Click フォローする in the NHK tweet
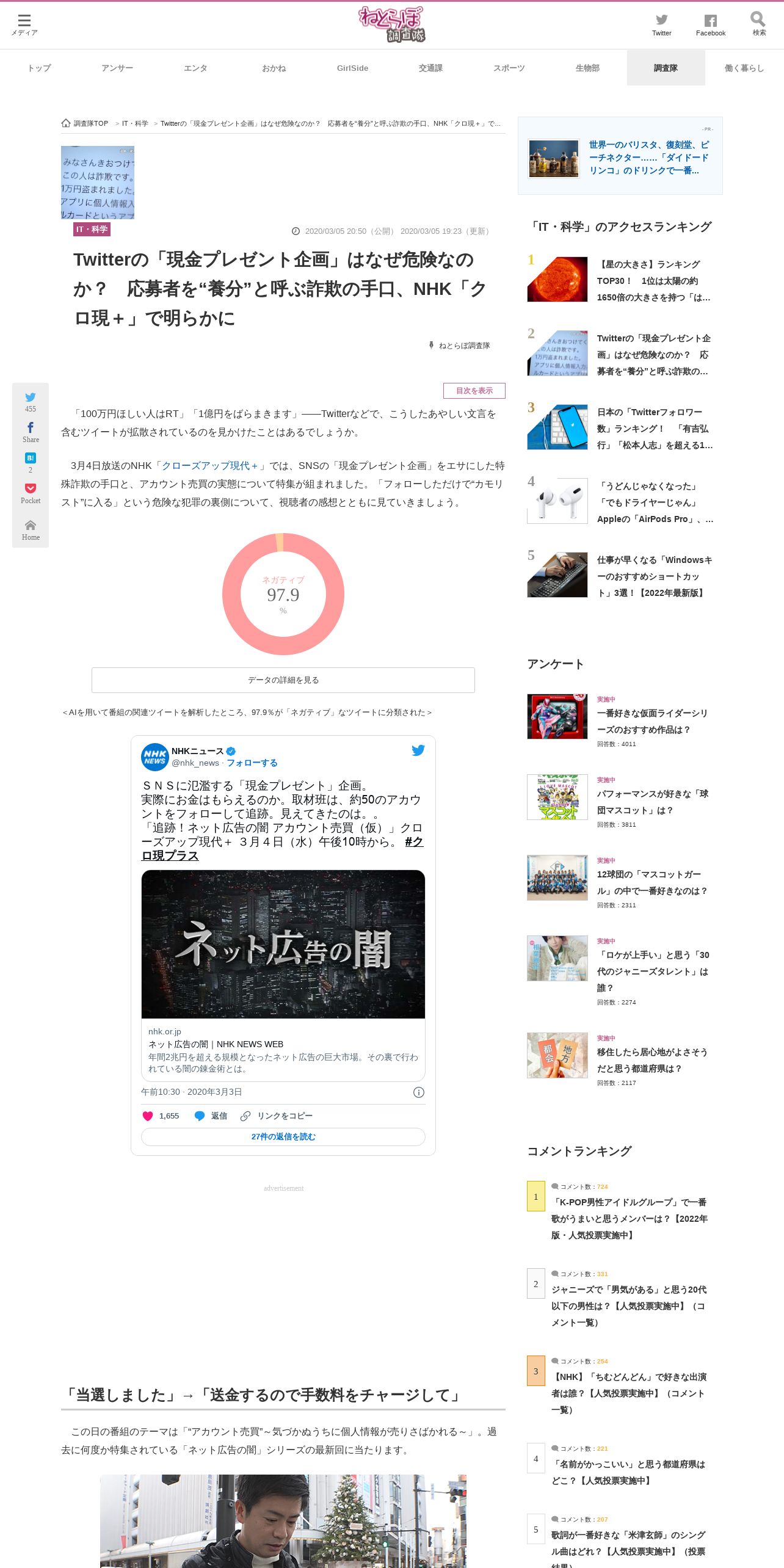This screenshot has height=1568, width=784. pyautogui.click(x=252, y=763)
